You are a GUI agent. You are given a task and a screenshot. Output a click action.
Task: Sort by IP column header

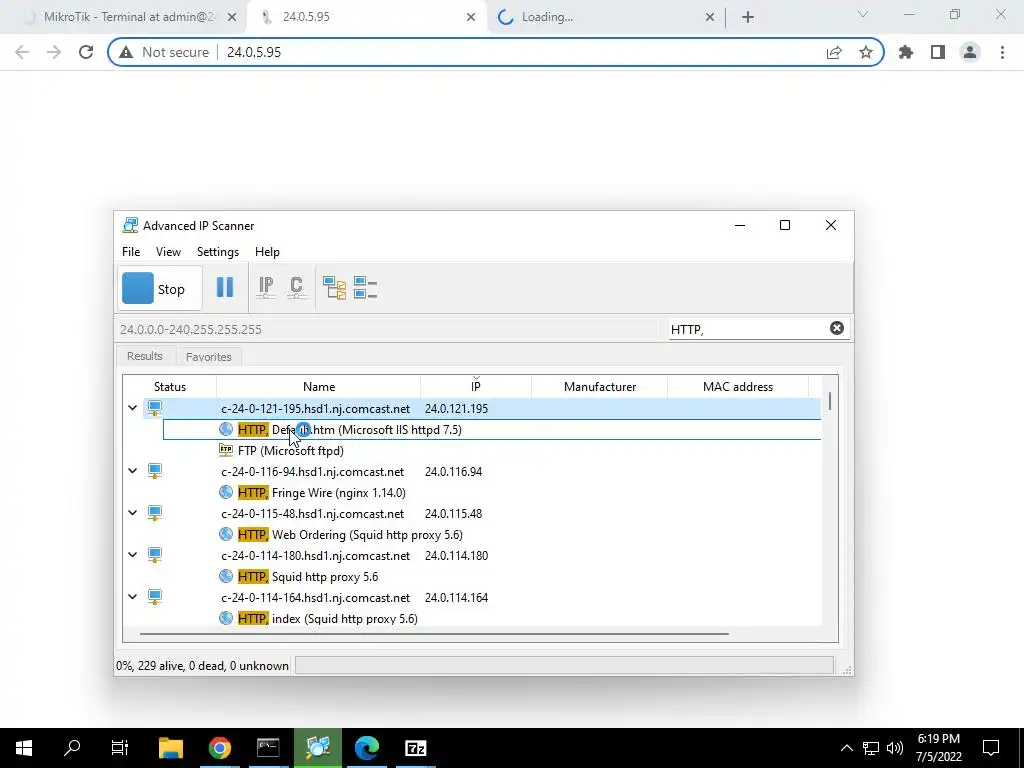[475, 387]
